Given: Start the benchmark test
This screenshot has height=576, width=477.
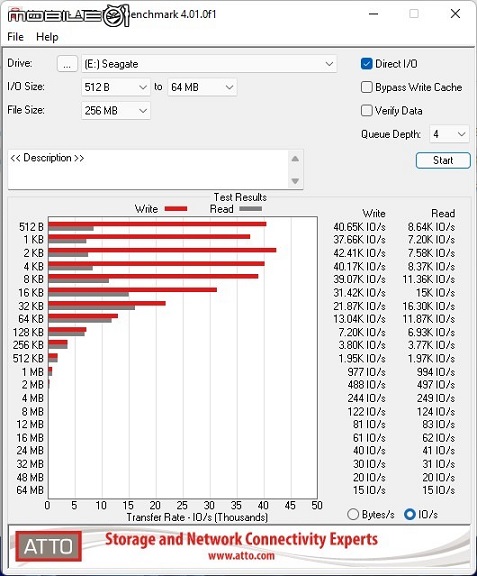Looking at the screenshot, I should [x=443, y=160].
